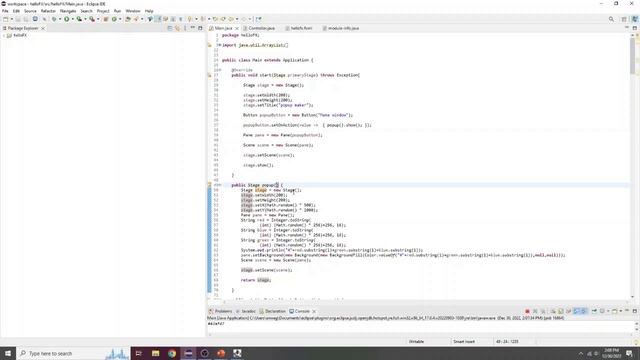Click the Debug bug toolbar icon

(x=54, y=19)
